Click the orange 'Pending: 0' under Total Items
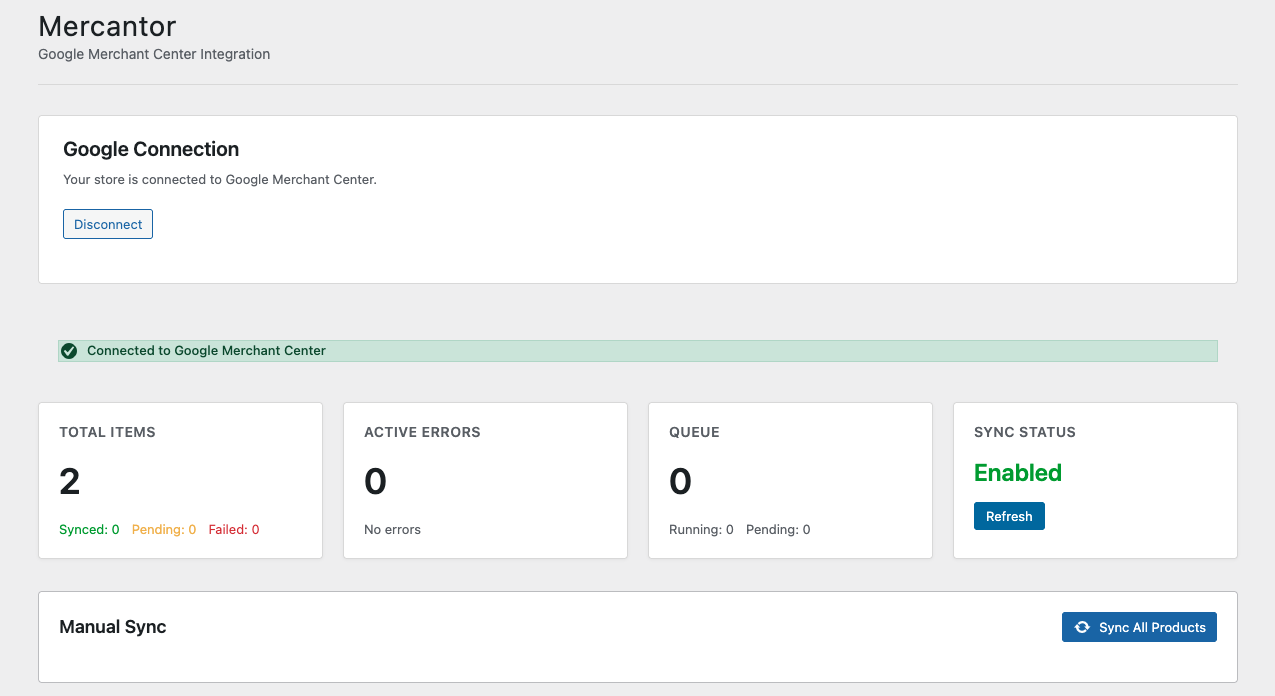 164,530
